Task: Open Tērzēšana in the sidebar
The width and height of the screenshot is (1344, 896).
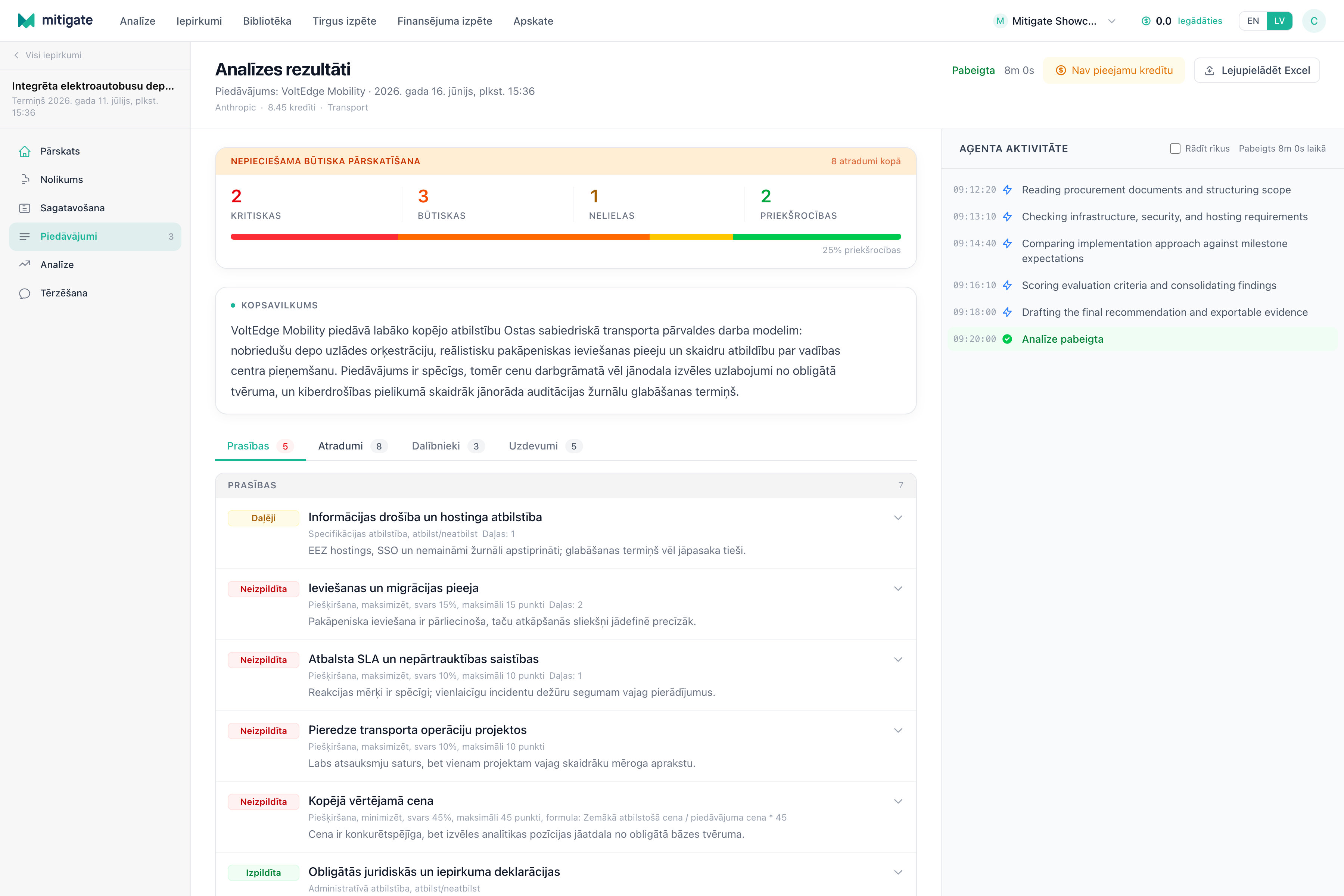Action: coord(95,293)
